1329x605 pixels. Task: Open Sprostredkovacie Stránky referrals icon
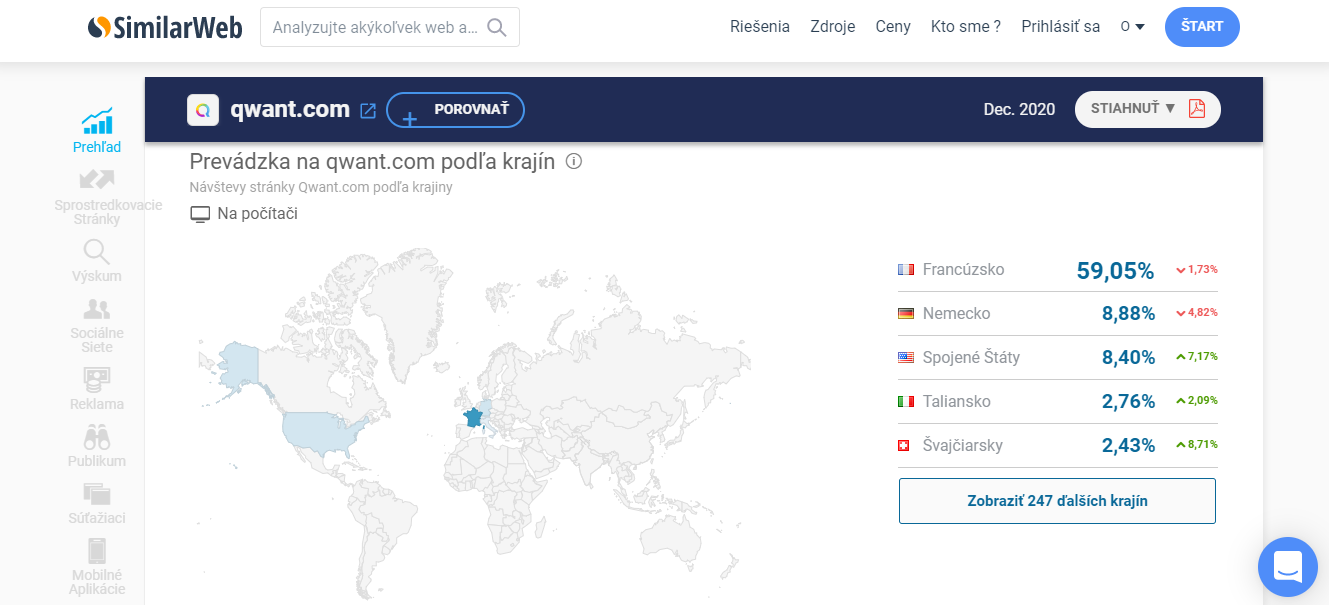[x=97, y=180]
